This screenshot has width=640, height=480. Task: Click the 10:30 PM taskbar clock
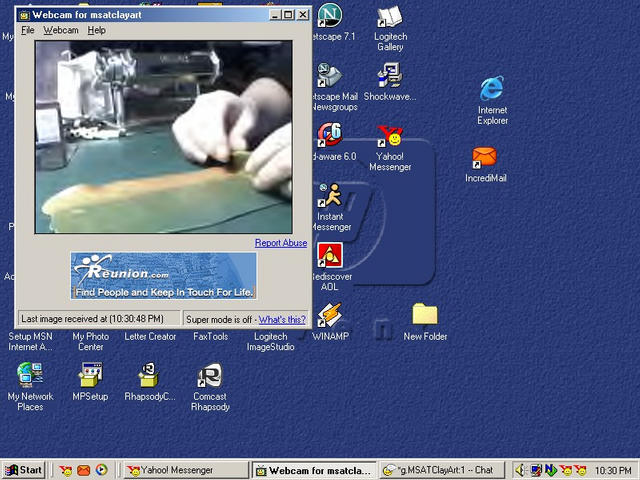click(x=613, y=471)
